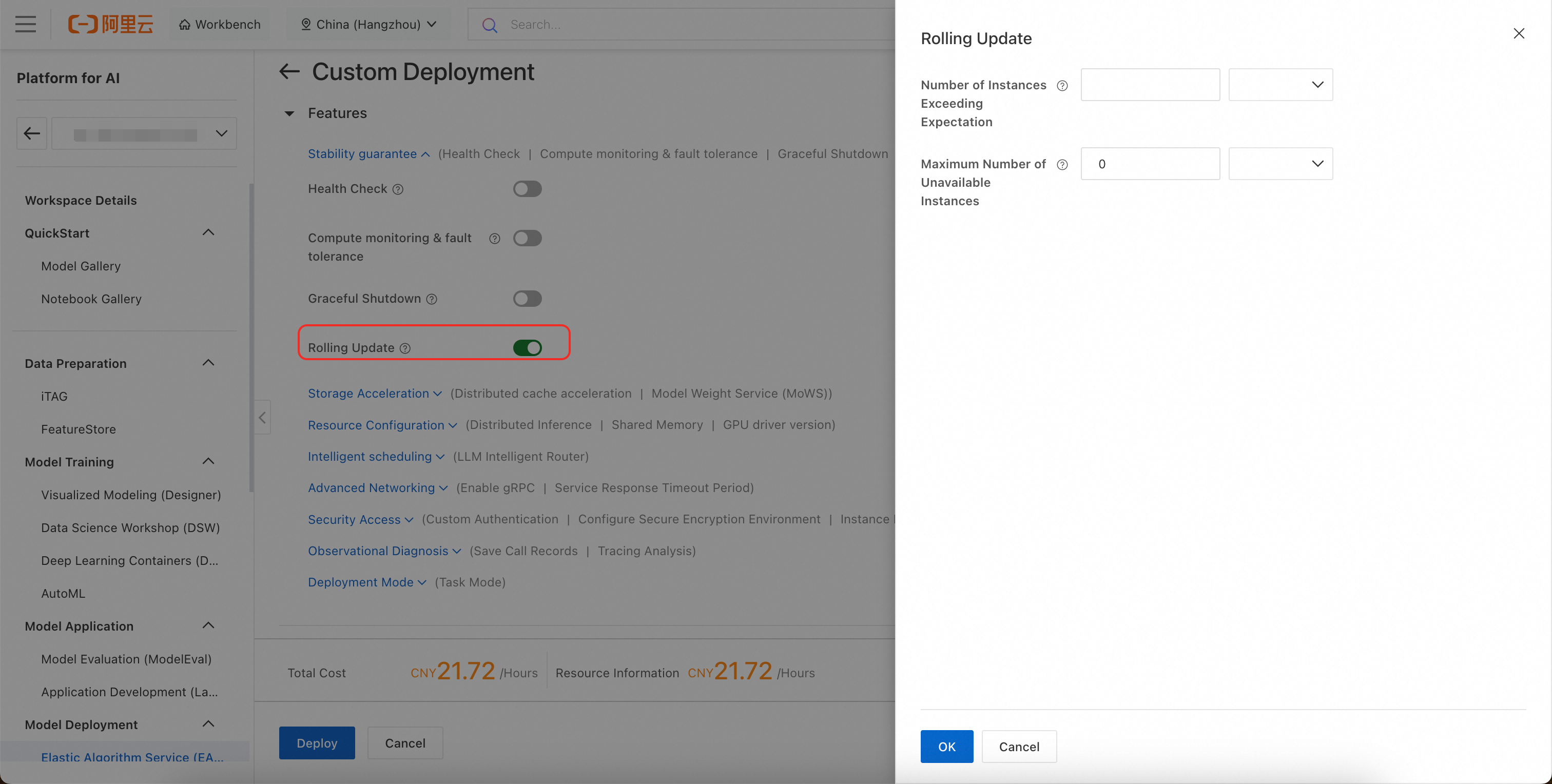The image size is (1552, 784).
Task: Disable the Rolling Update toggle
Action: (527, 347)
